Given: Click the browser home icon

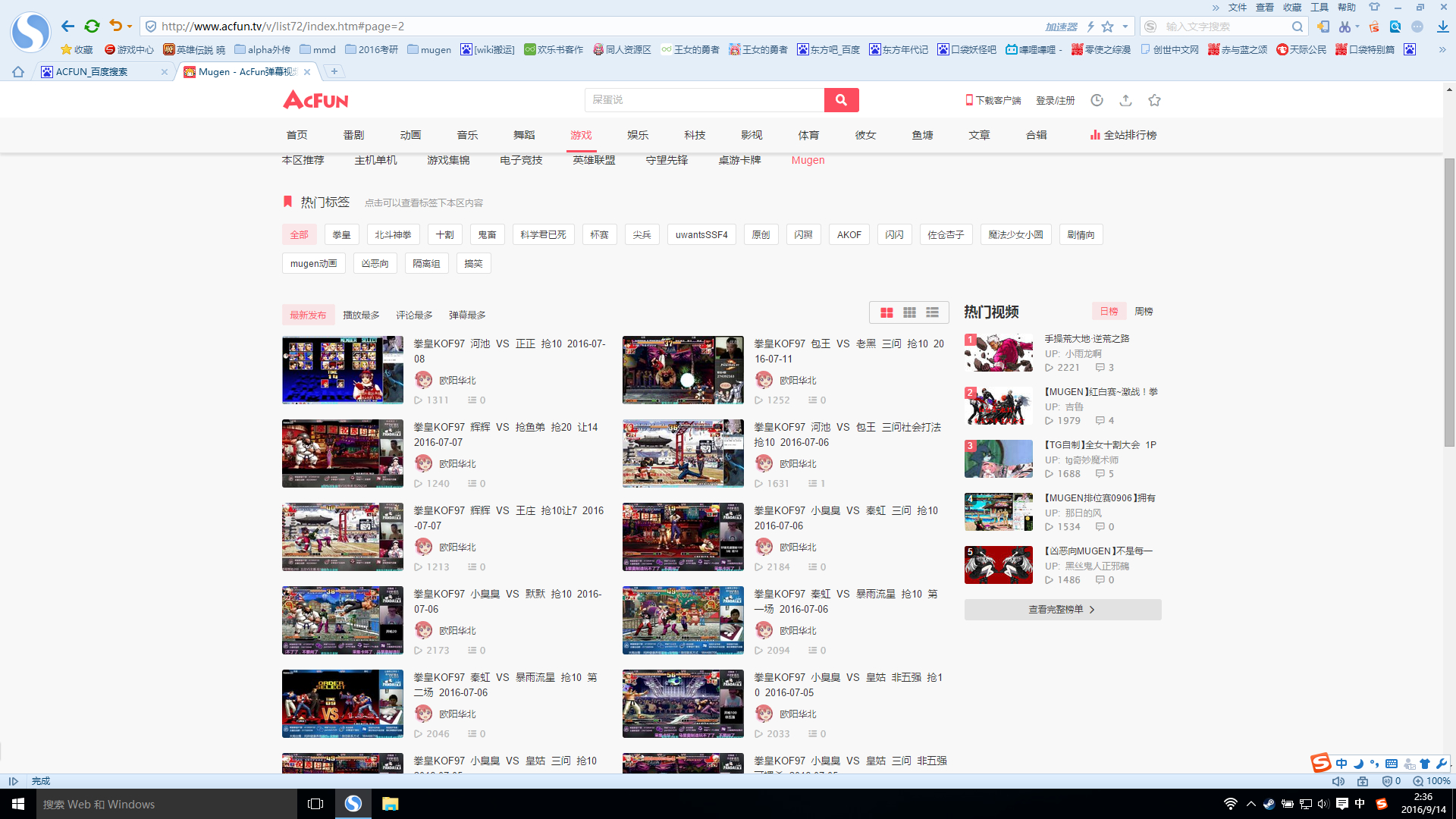Looking at the screenshot, I should [18, 72].
